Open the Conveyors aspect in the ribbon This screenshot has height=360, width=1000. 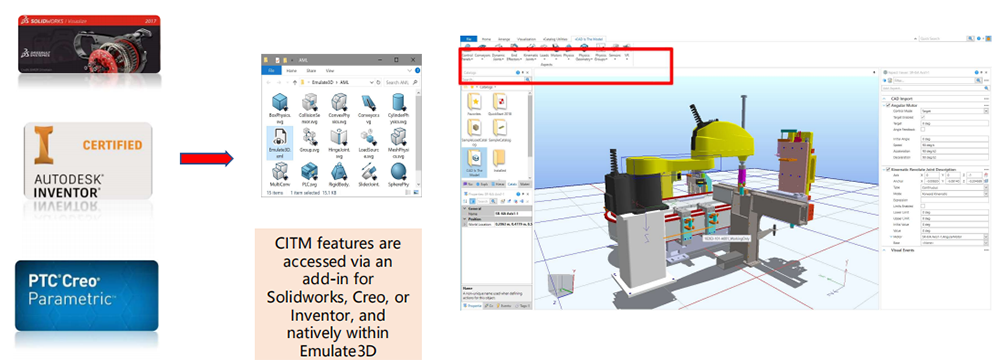(482, 52)
